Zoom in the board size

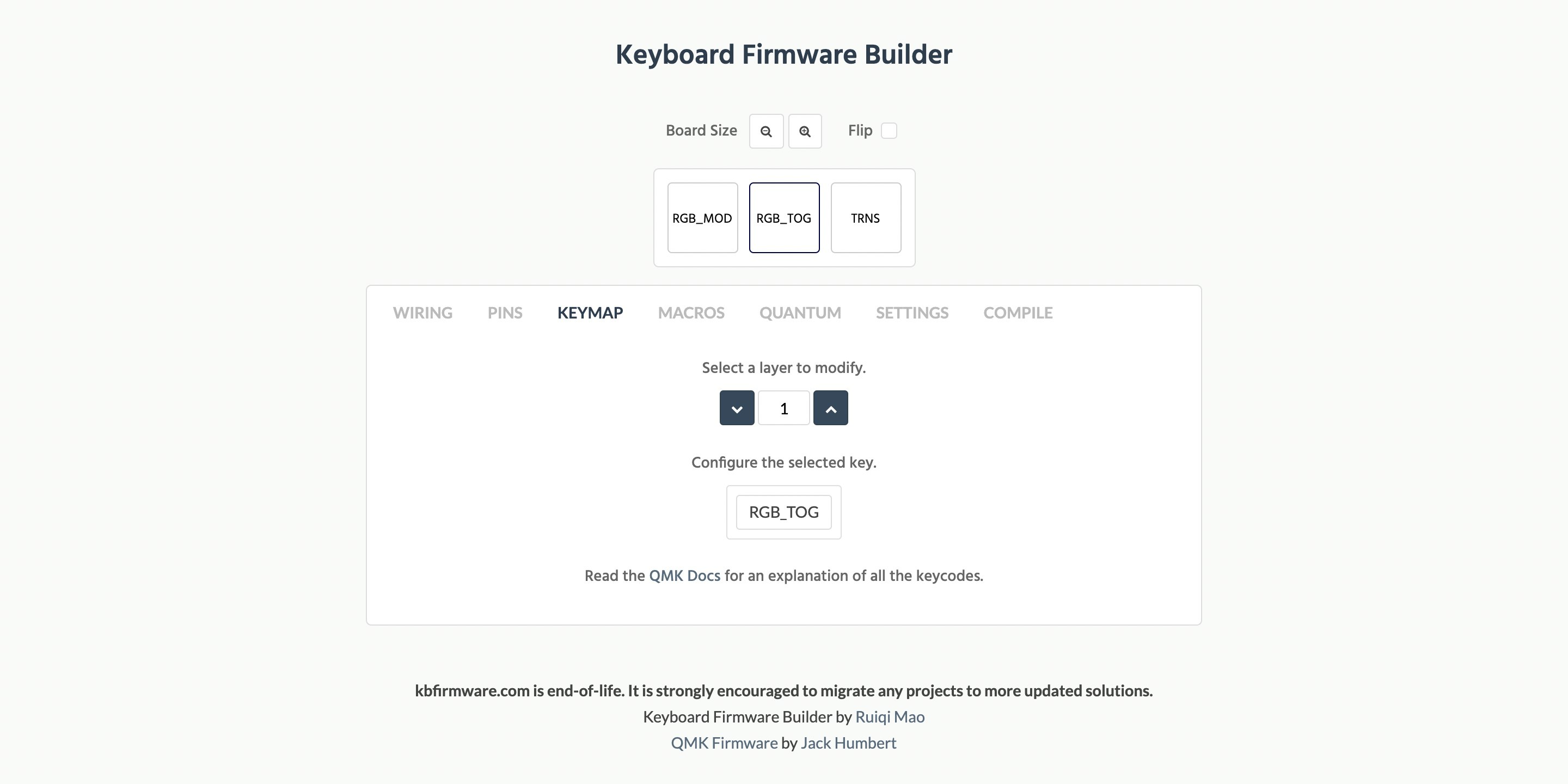tap(805, 131)
